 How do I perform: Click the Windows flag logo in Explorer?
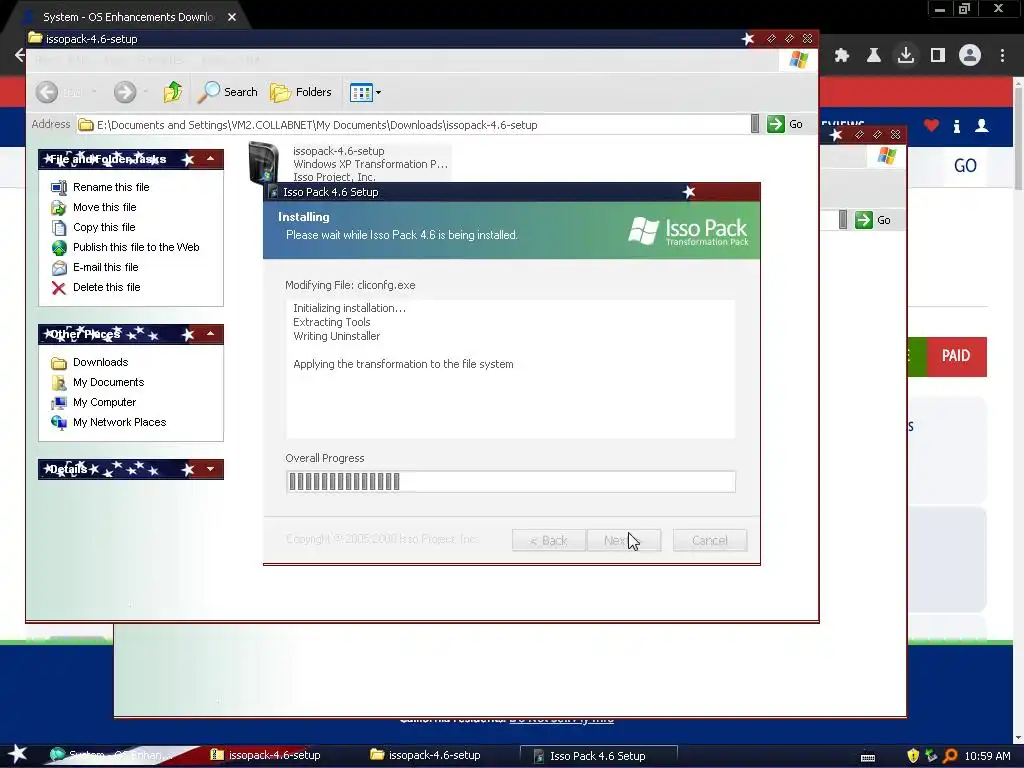pos(798,60)
